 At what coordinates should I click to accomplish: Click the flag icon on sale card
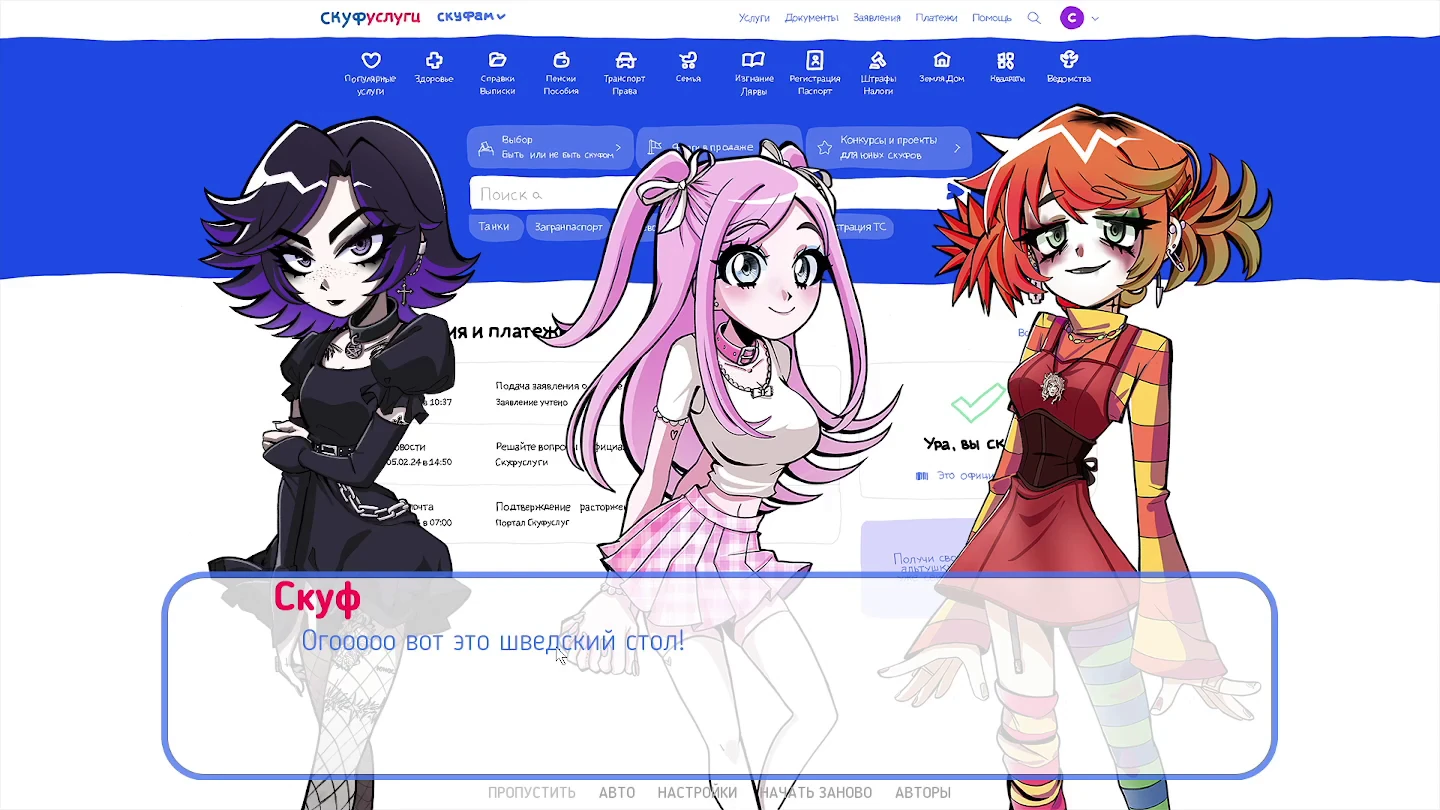tap(654, 148)
